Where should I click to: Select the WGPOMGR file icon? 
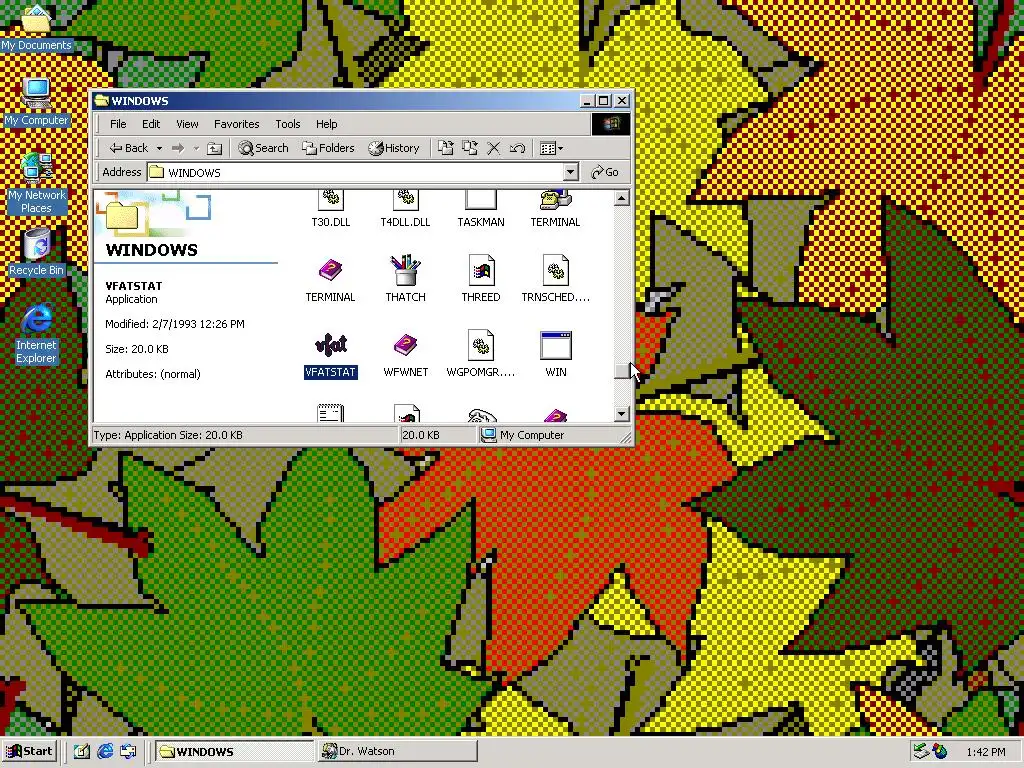481,345
